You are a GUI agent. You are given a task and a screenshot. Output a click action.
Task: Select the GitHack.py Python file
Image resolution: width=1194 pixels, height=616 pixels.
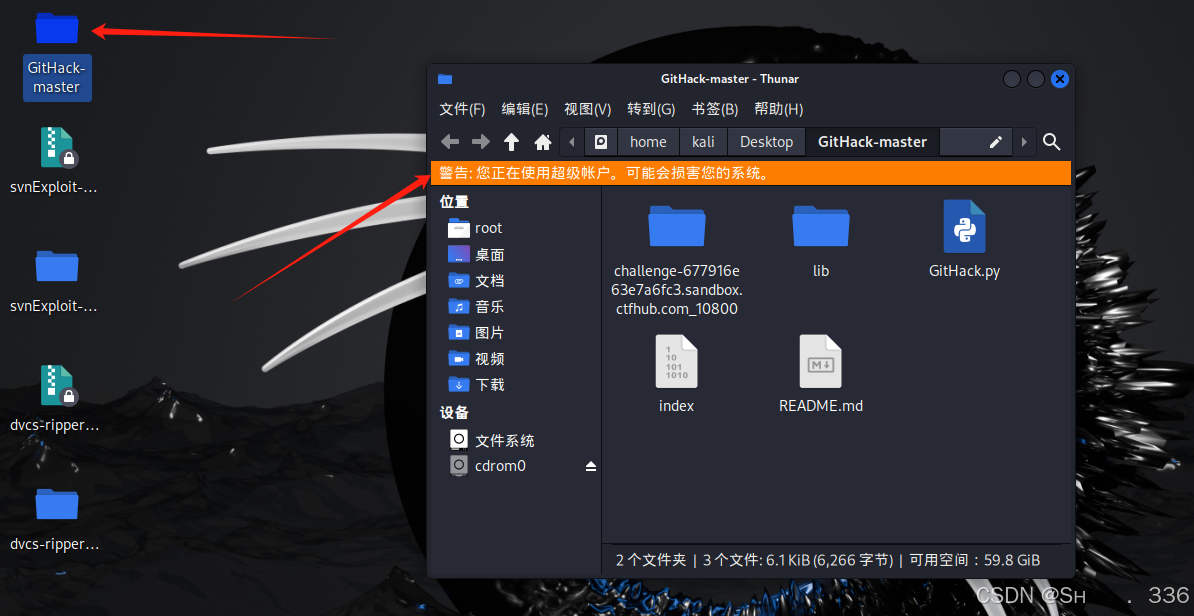click(964, 239)
